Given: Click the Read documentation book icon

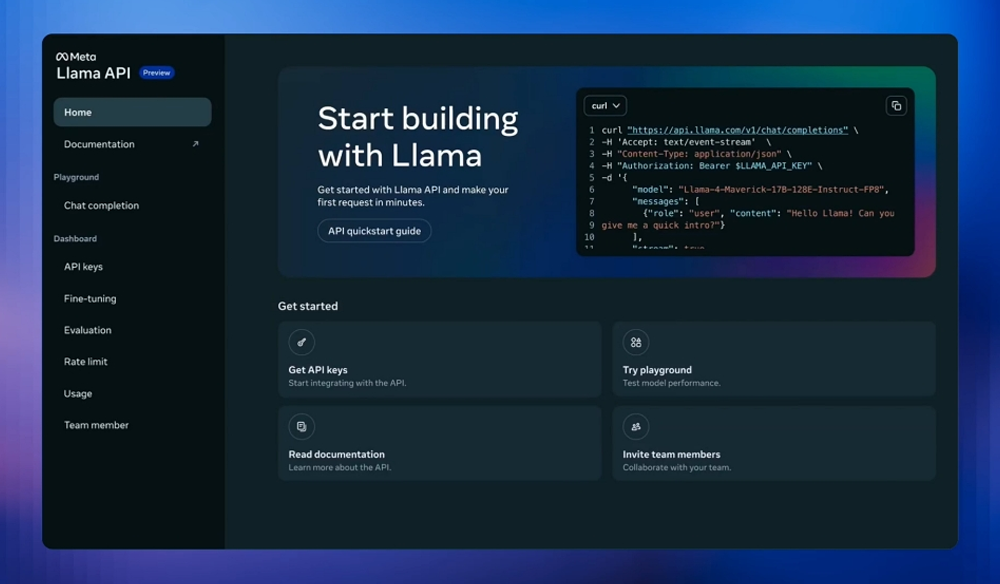Looking at the screenshot, I should point(301,427).
